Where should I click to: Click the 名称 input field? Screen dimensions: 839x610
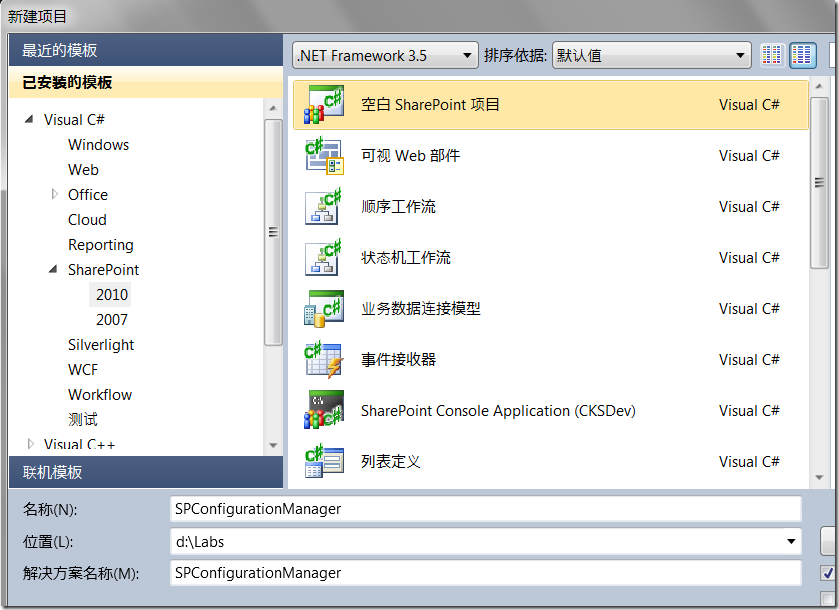click(485, 509)
